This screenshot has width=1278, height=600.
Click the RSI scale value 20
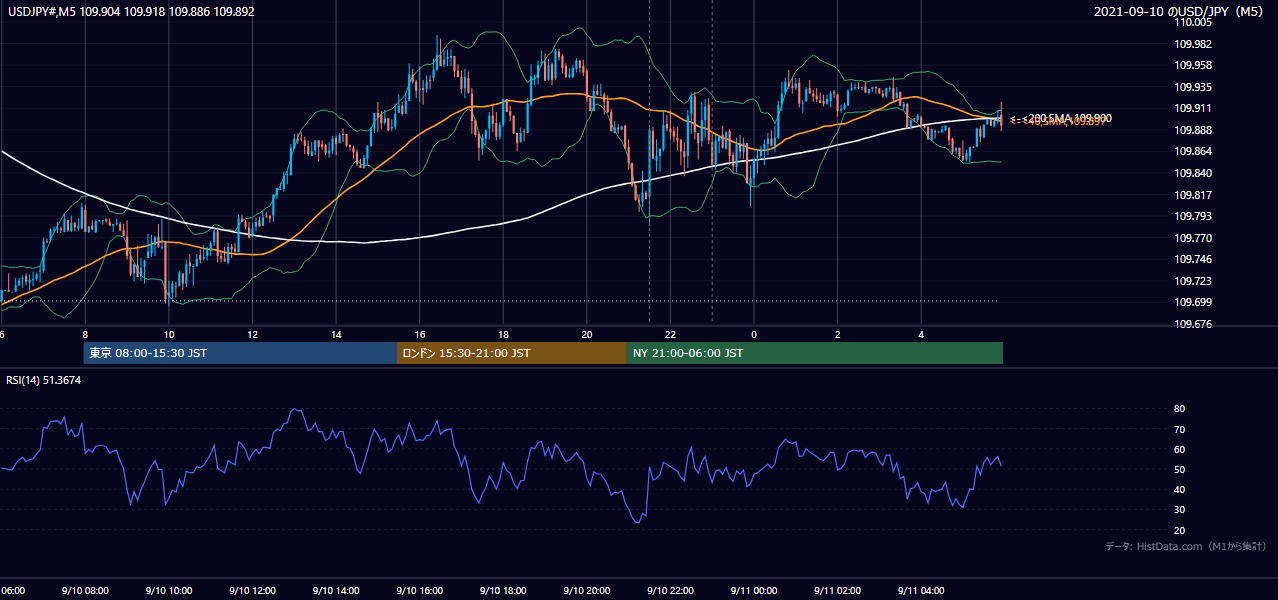1180,530
